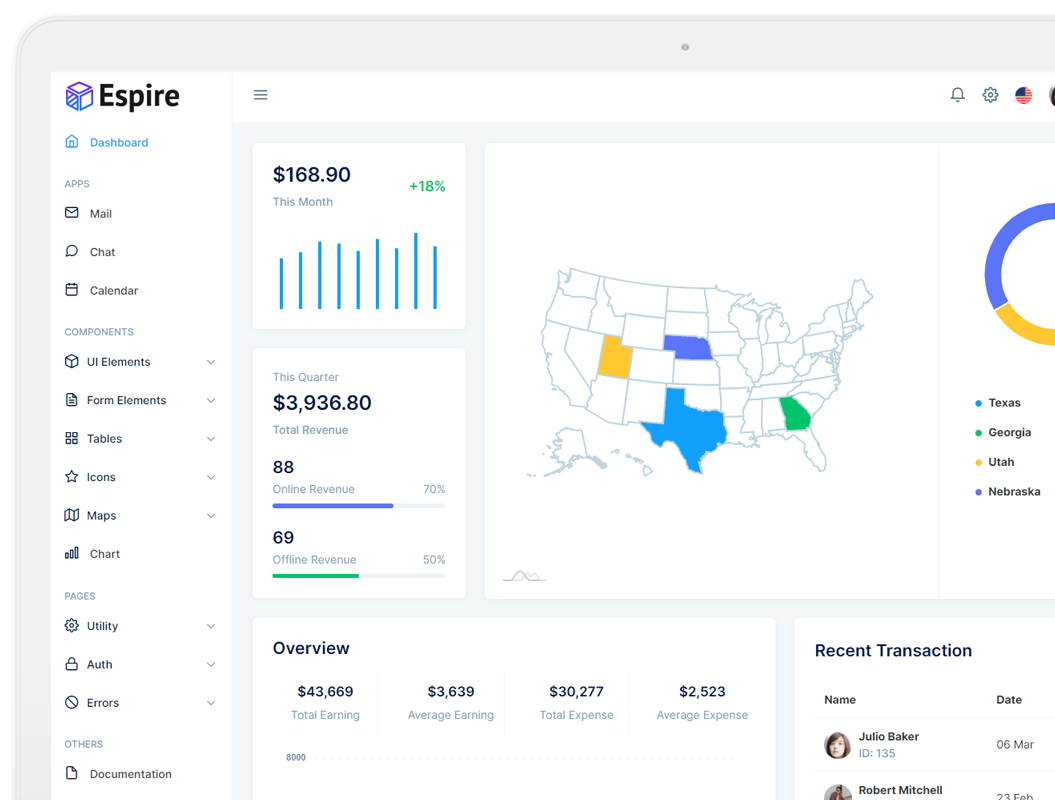Click the Errors prohibited-circle icon
This screenshot has width=1055, height=800.
(71, 702)
